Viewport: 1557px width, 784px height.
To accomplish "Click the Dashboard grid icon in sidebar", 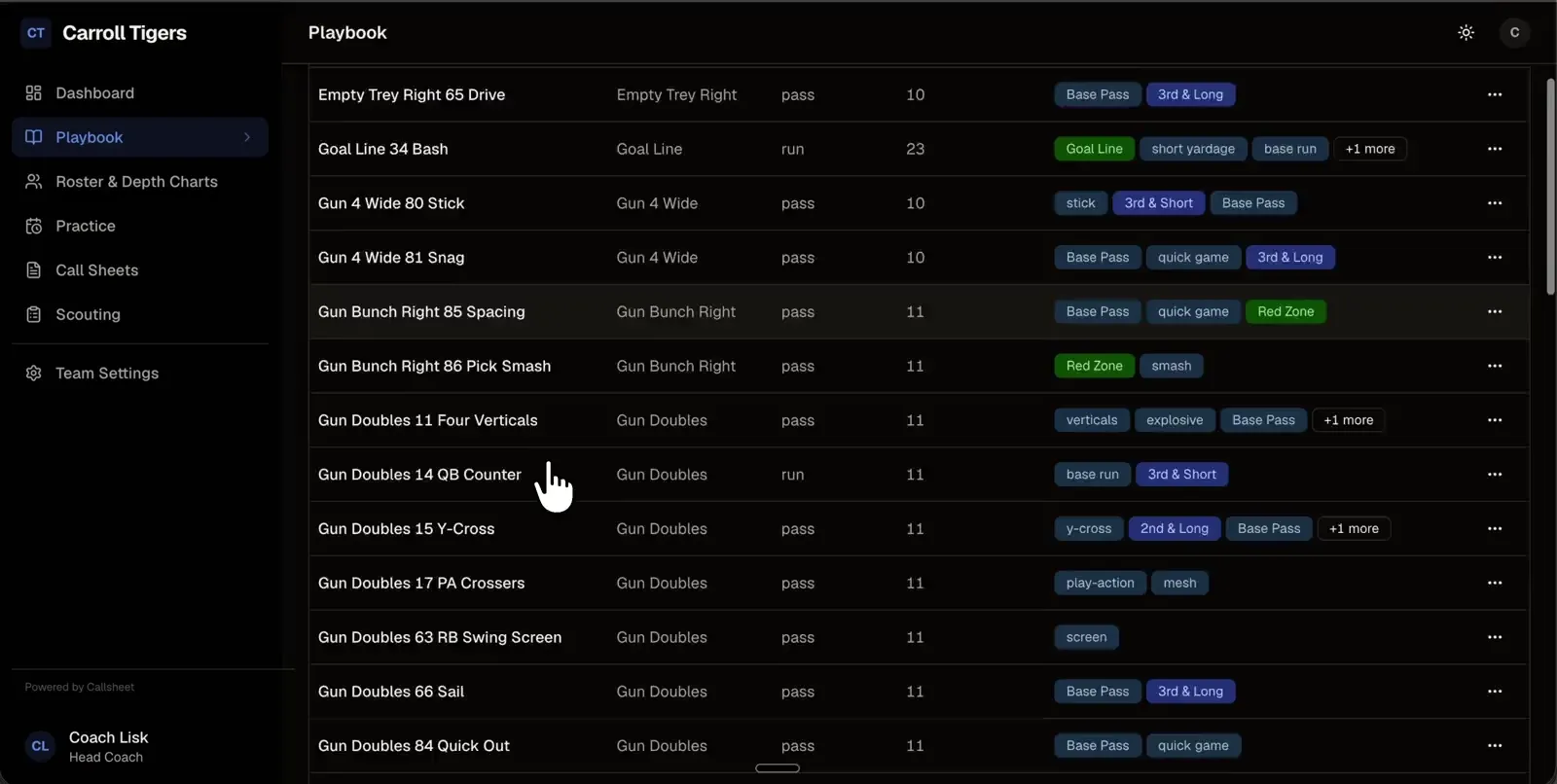I will (x=33, y=93).
